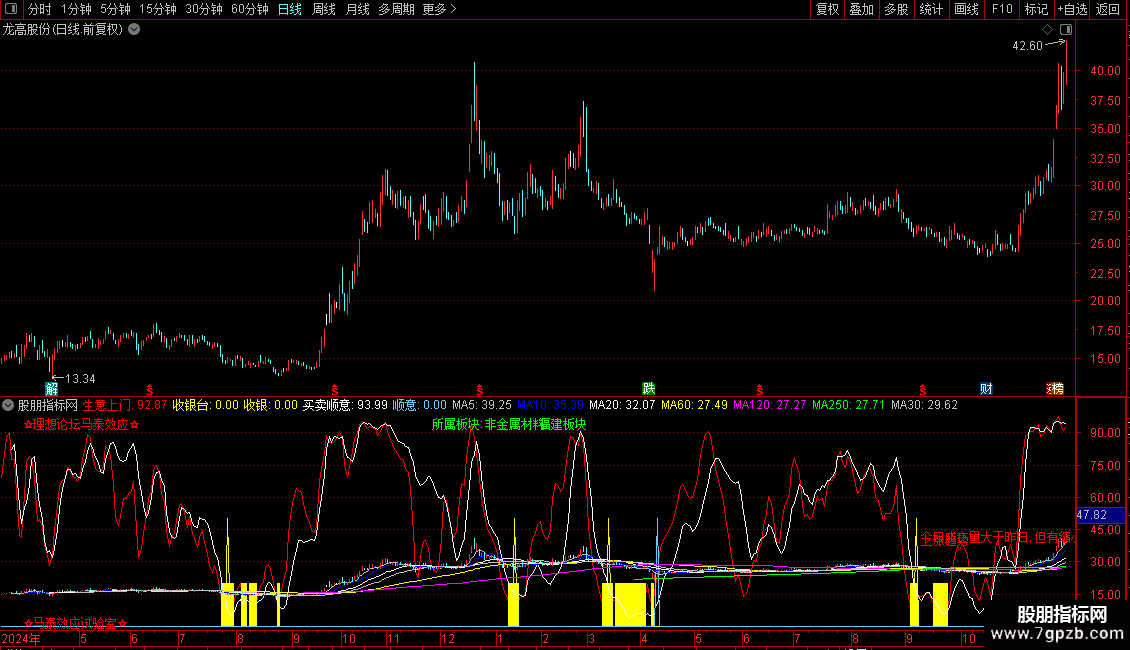Toggle the left side panel icon

pyautogui.click(x=11, y=9)
